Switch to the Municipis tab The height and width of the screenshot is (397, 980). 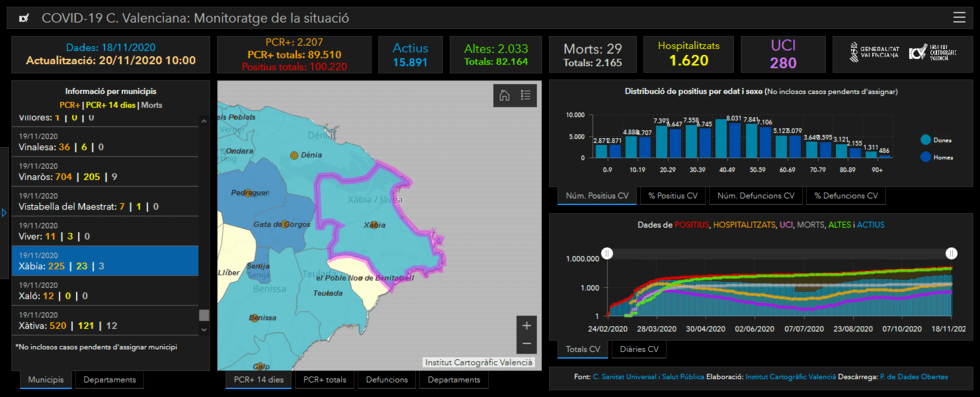coord(46,379)
